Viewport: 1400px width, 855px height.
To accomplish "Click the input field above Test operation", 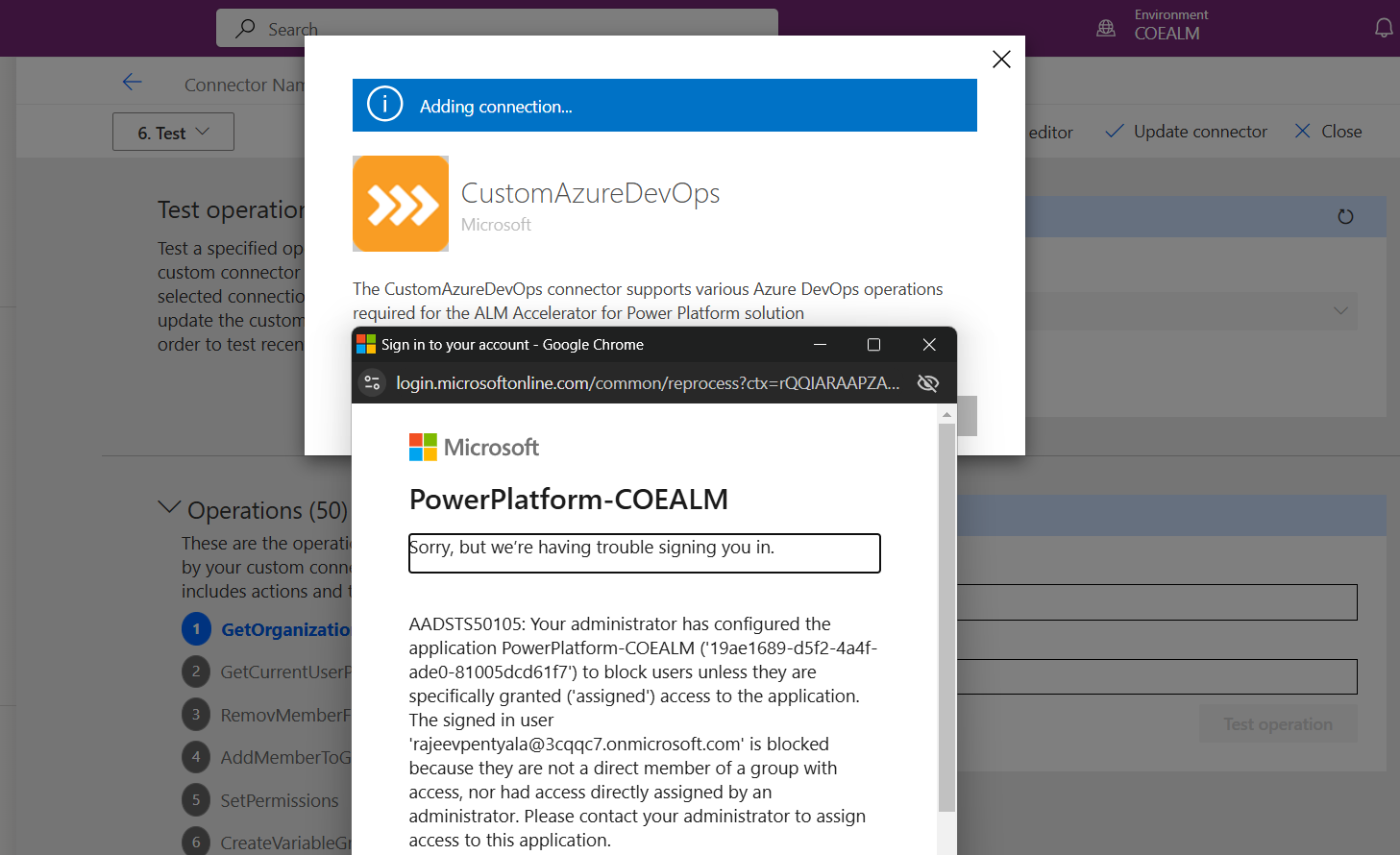I will (1153, 676).
